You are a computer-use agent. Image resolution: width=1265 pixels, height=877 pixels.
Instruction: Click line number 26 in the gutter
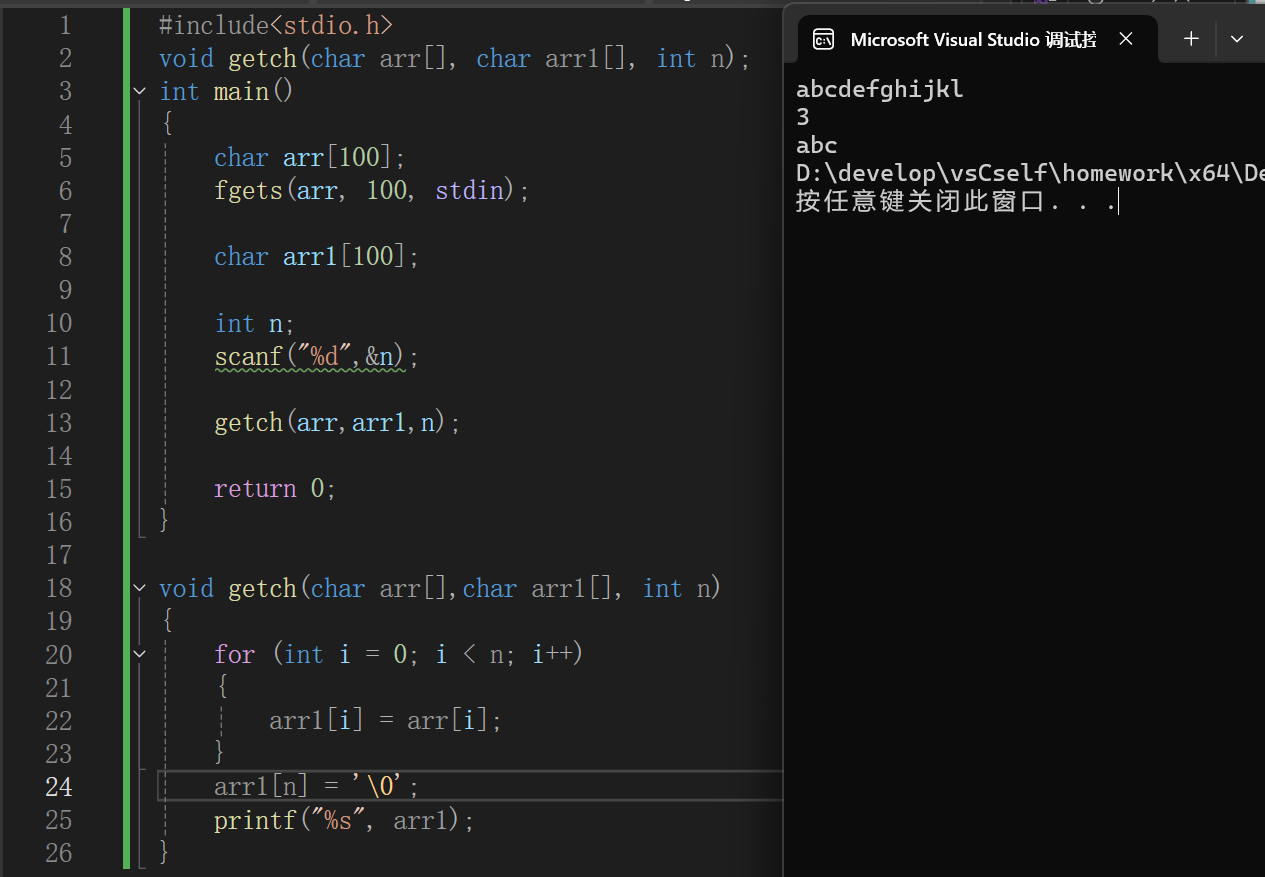tap(59, 853)
